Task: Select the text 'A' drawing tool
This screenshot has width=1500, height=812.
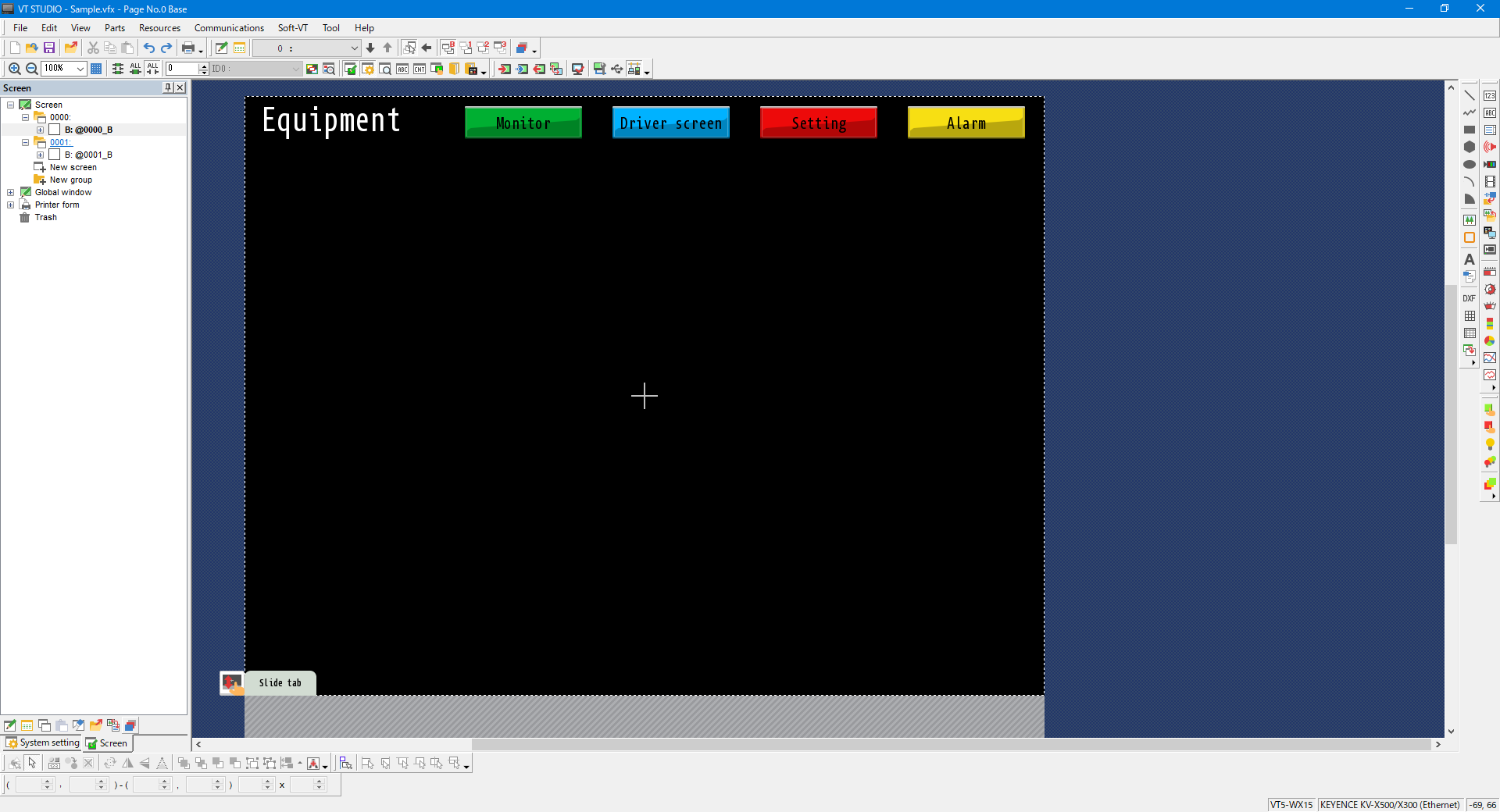Action: (x=1469, y=259)
